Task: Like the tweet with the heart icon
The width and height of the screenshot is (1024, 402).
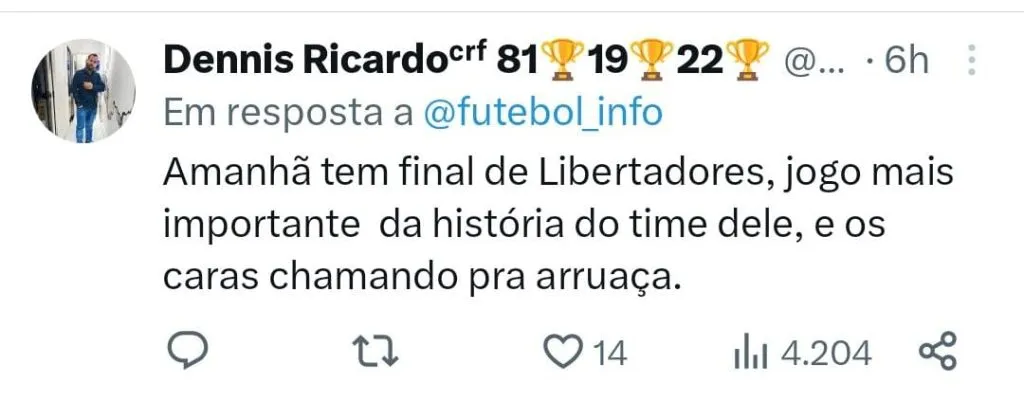Action: point(565,354)
